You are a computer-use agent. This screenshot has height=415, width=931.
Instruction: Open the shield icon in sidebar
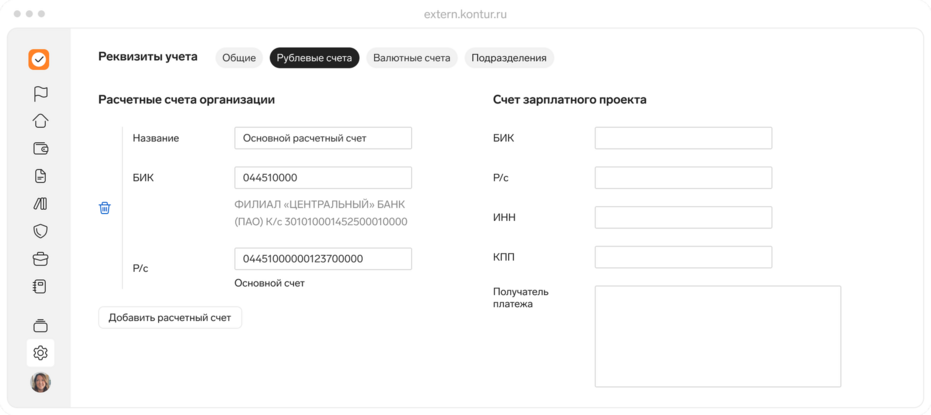[40, 231]
